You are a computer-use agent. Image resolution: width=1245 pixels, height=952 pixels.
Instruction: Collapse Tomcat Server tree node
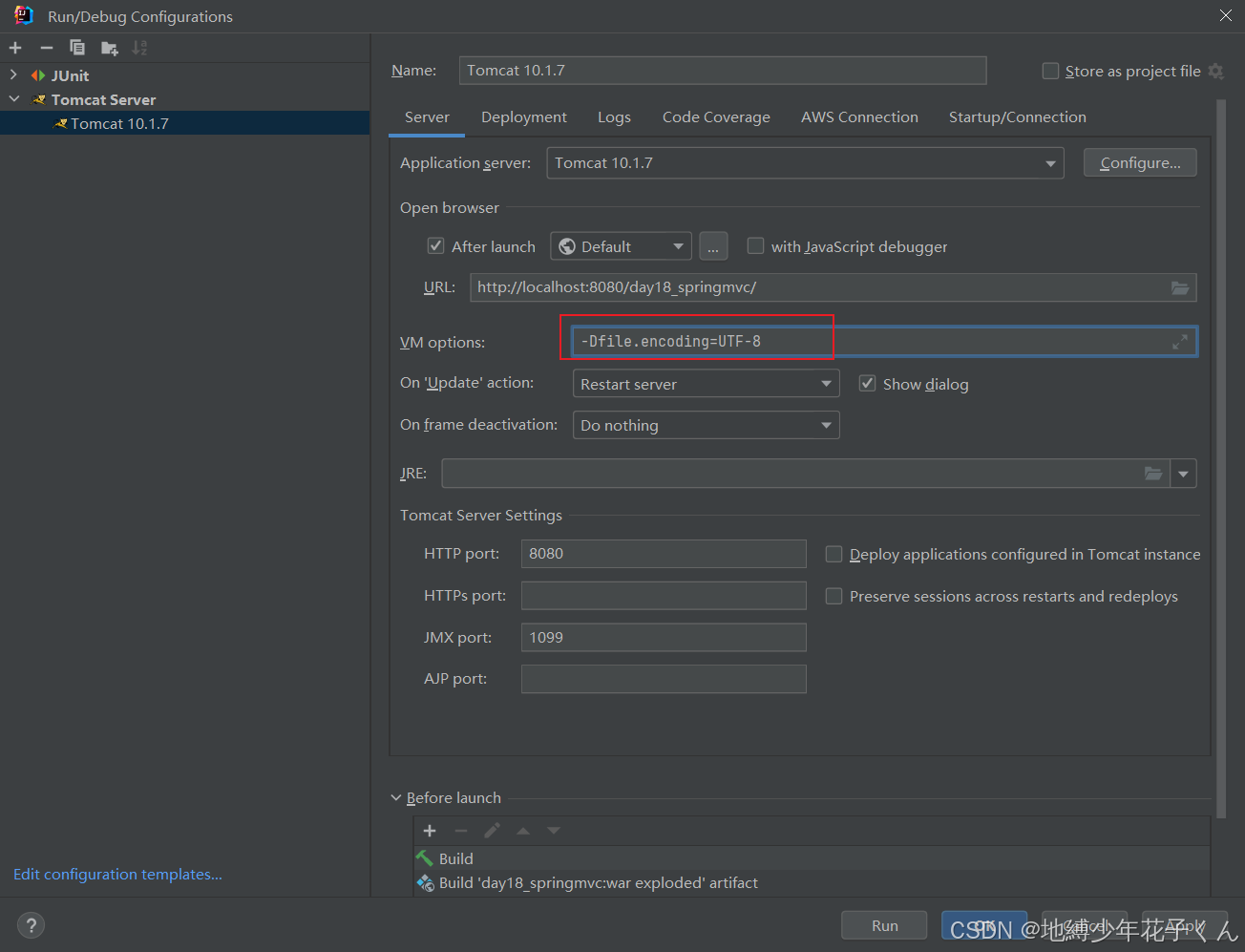tap(13, 98)
